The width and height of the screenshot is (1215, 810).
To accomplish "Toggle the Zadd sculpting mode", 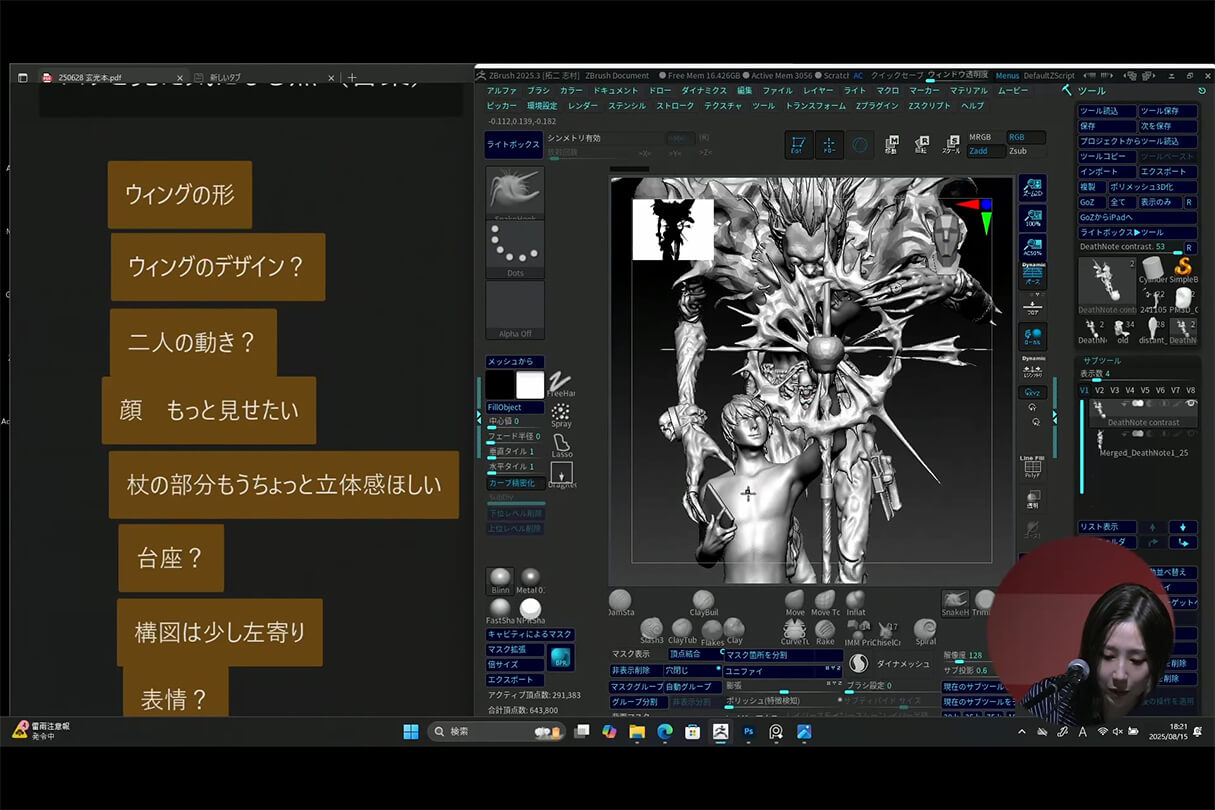I will click(x=985, y=150).
